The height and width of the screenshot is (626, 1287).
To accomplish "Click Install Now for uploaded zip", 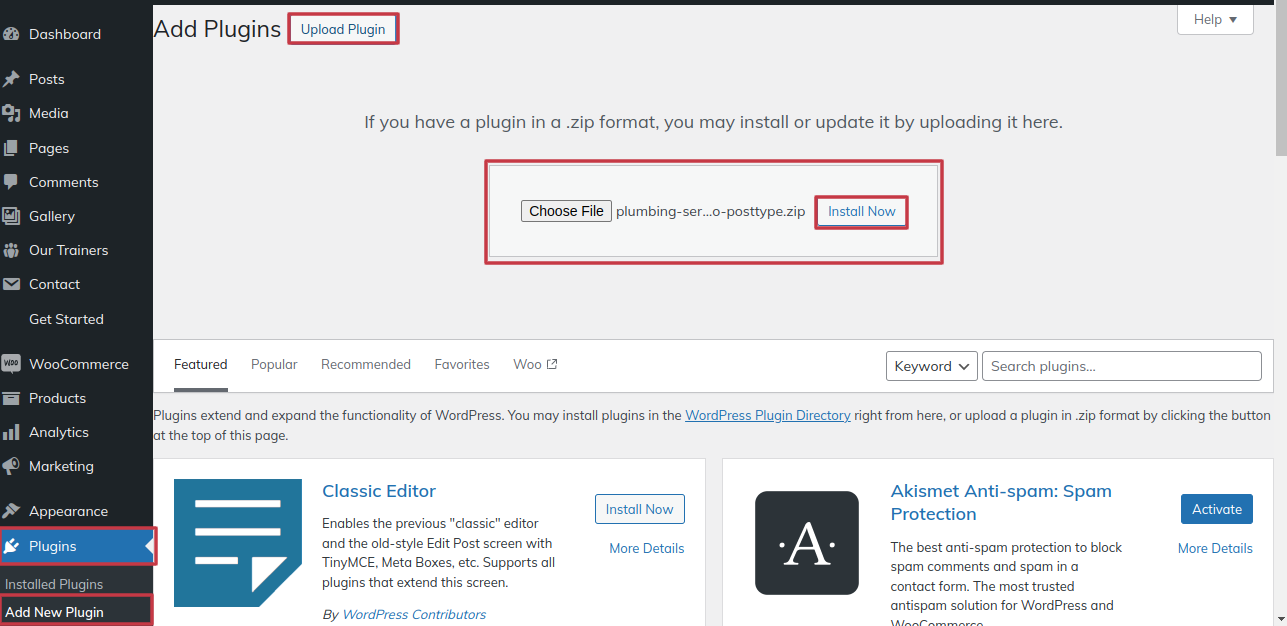I will click(862, 211).
